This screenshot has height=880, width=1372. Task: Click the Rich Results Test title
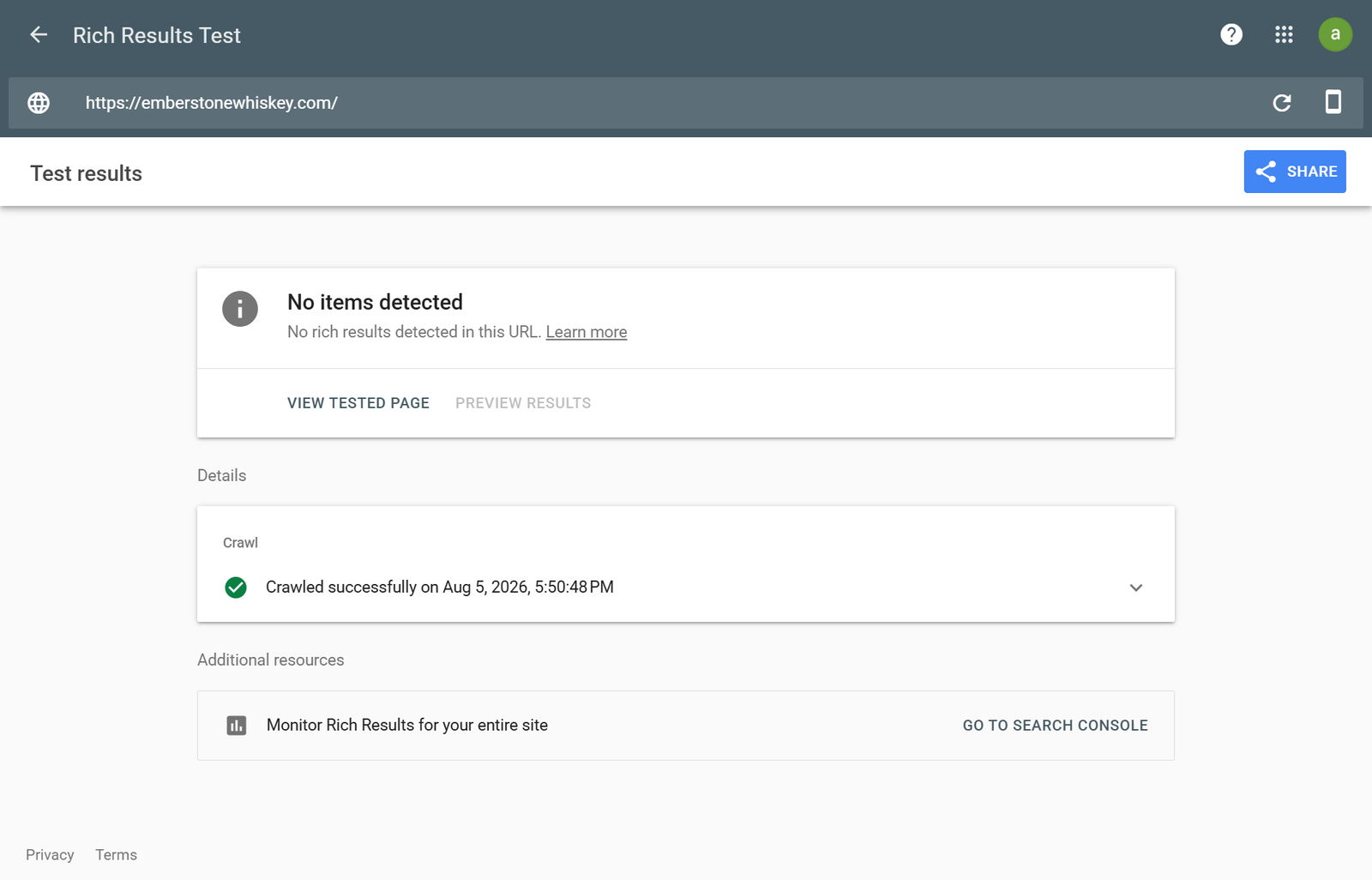click(157, 35)
